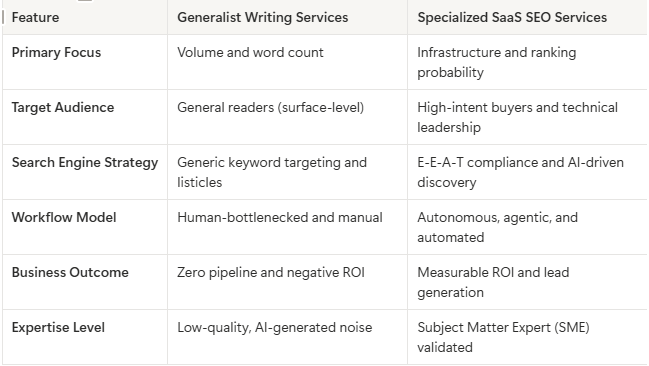The width and height of the screenshot is (649, 366).
Task: Click the Primary Focus row label
Action: click(x=56, y=53)
